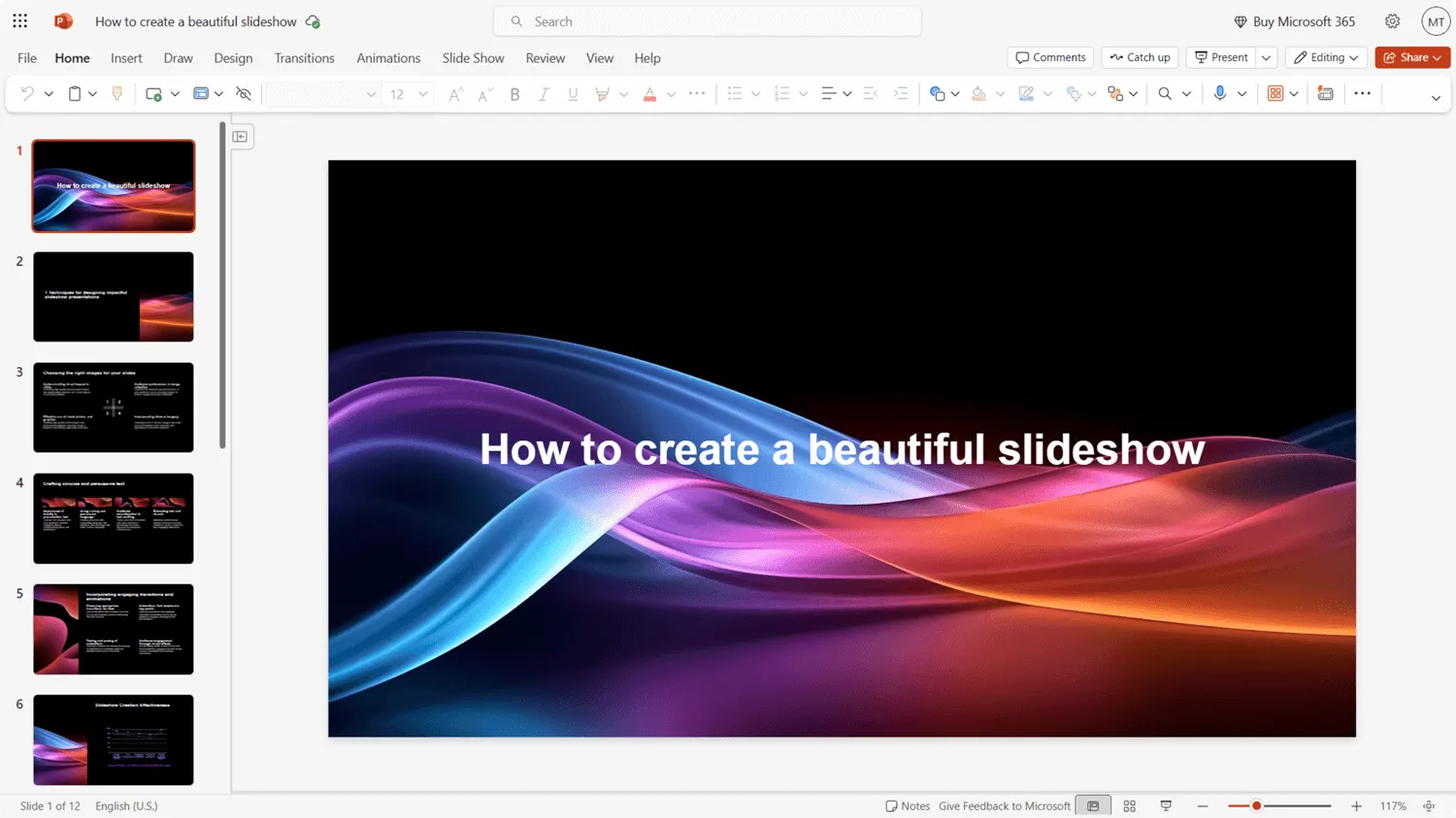Select the Format Painter tool
This screenshot has height=818, width=1456.
(x=116, y=93)
